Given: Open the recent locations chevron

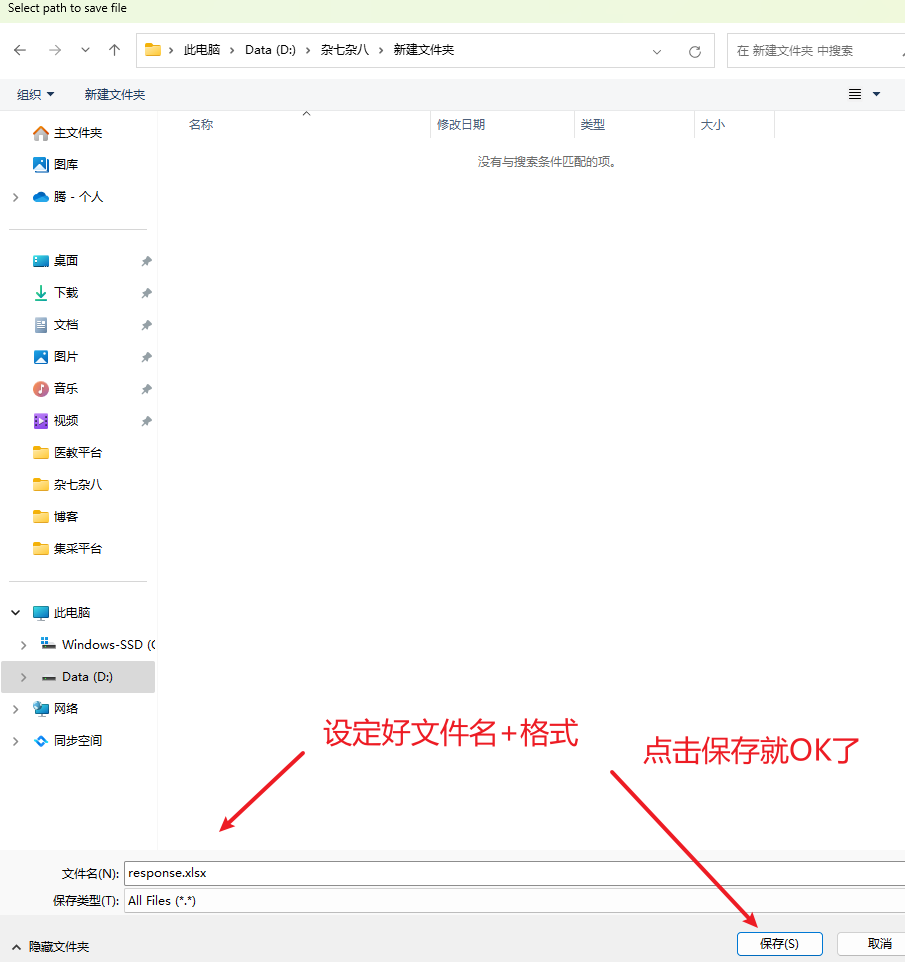Looking at the screenshot, I should pos(85,50).
